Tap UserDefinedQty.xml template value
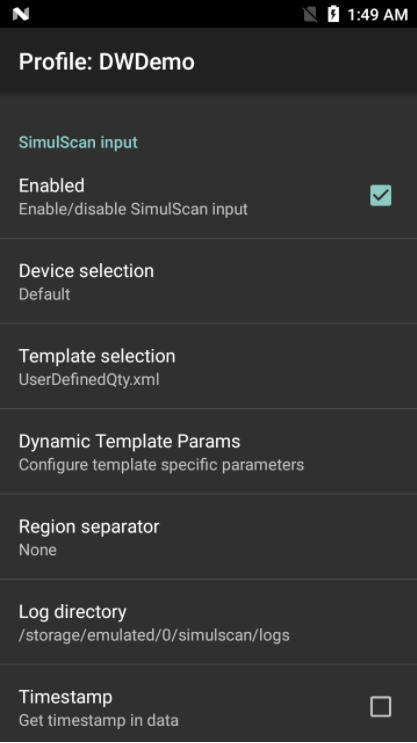The image size is (417, 743). [89, 380]
